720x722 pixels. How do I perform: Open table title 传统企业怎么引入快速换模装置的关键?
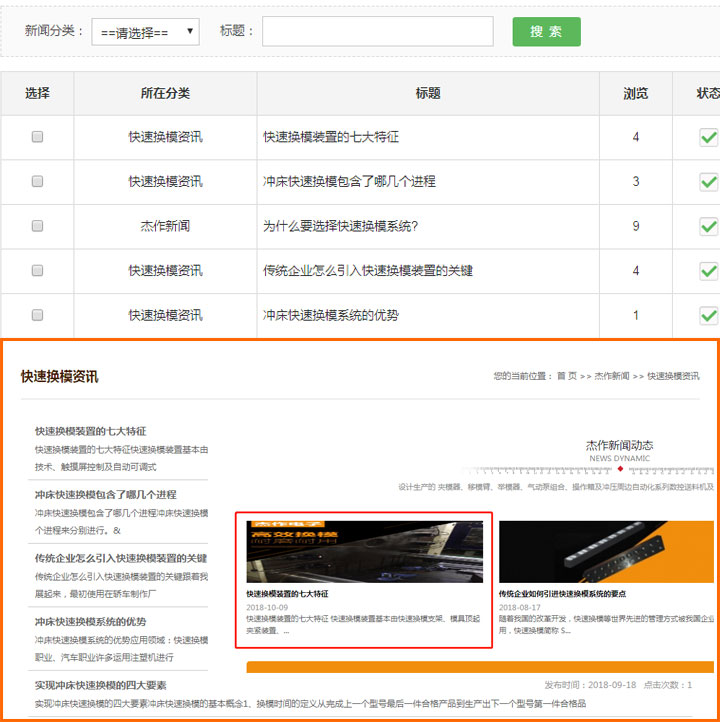[367, 271]
